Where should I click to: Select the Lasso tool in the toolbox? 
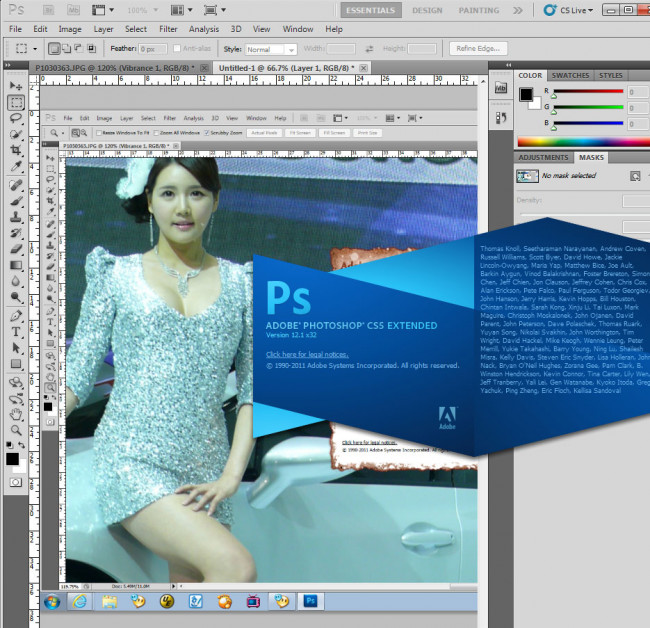[16, 119]
